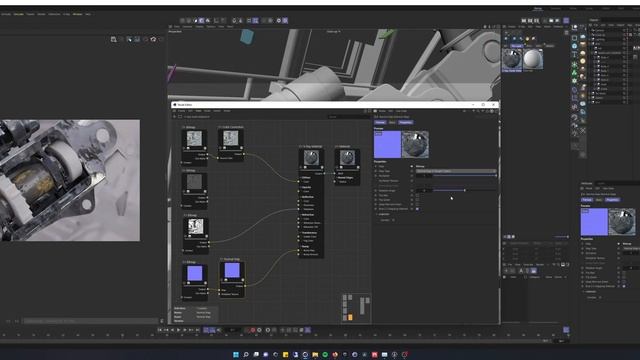
Task: Click the red app icon in the taskbar
Action: pyautogui.click(x=374, y=355)
